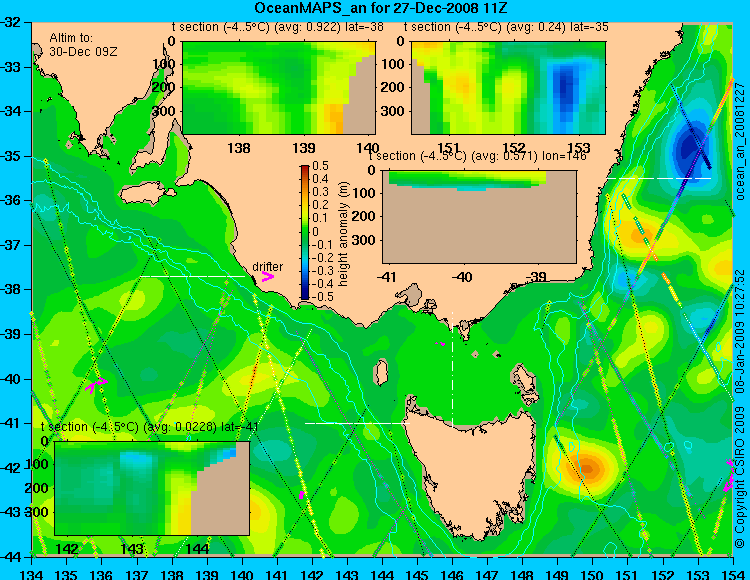Viewport: 750px width, 580px height.
Task: Click the magenta drifter marker at the right map edge
Action: pos(729,475)
